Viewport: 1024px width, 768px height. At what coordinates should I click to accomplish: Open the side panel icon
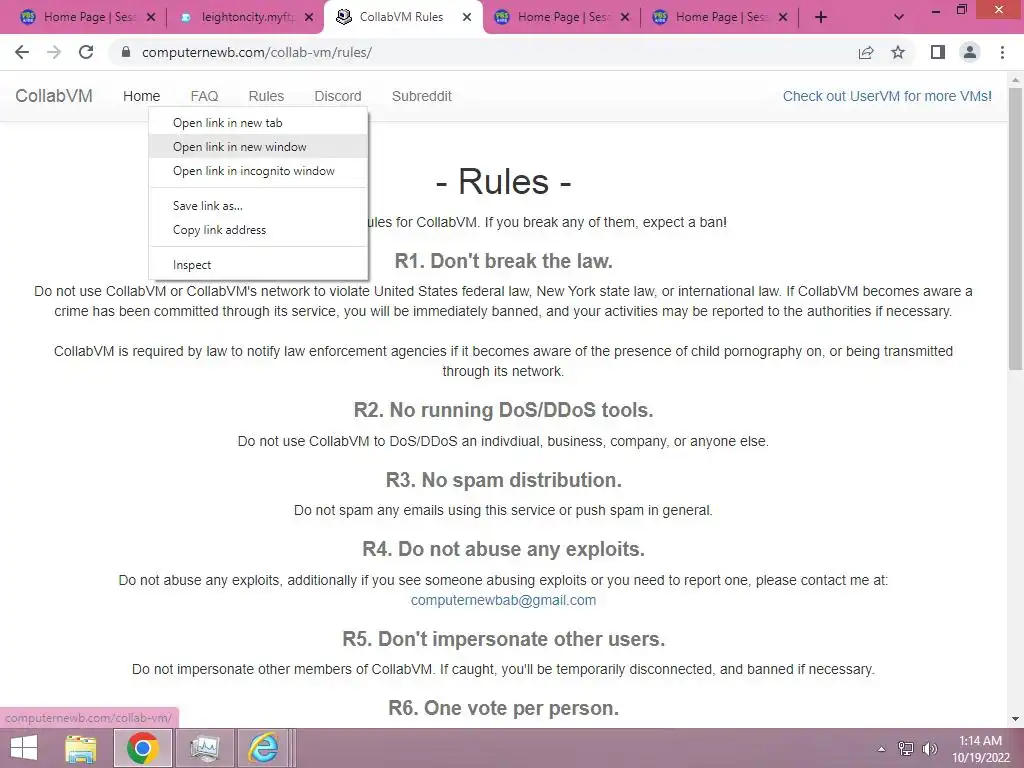938,52
